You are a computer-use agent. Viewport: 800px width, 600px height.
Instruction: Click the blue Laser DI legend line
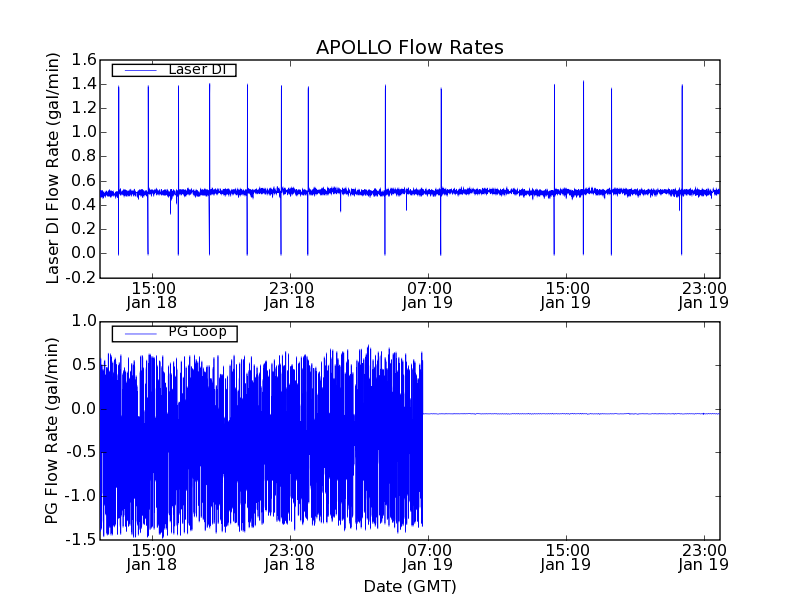coord(140,70)
